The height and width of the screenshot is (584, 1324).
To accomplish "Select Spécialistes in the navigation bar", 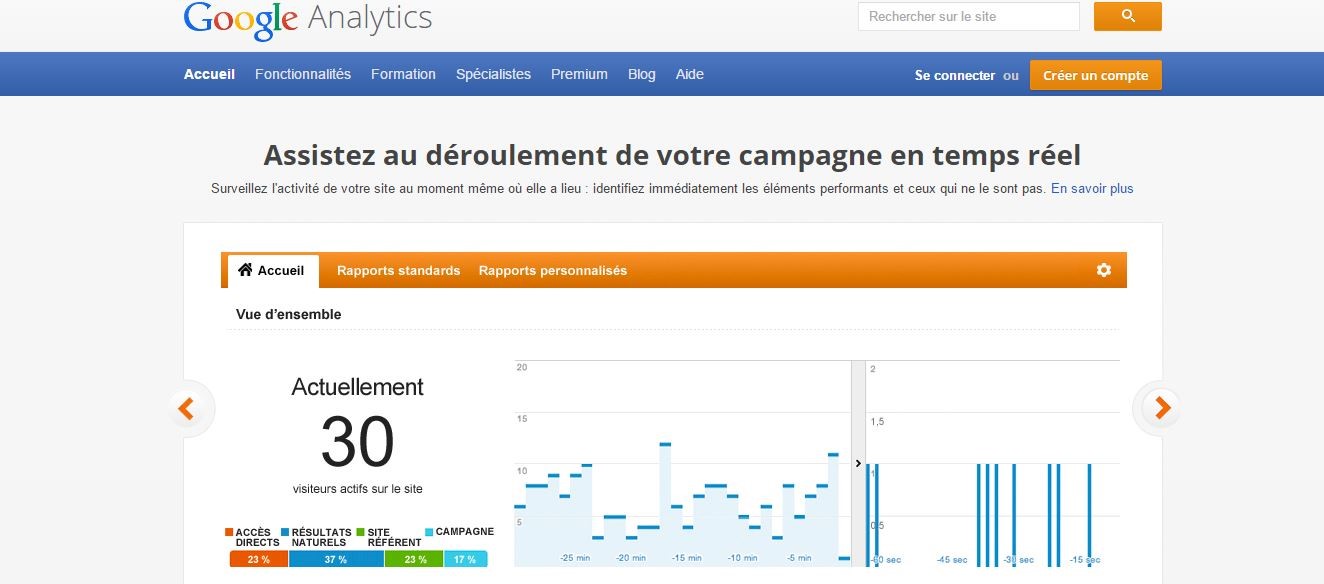I will [x=493, y=74].
